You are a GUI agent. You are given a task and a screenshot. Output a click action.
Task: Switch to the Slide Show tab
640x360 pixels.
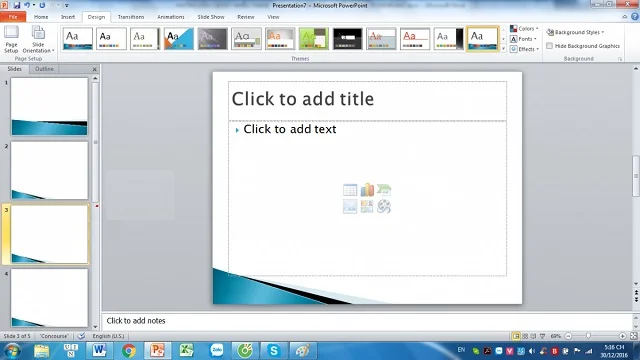pyautogui.click(x=211, y=17)
